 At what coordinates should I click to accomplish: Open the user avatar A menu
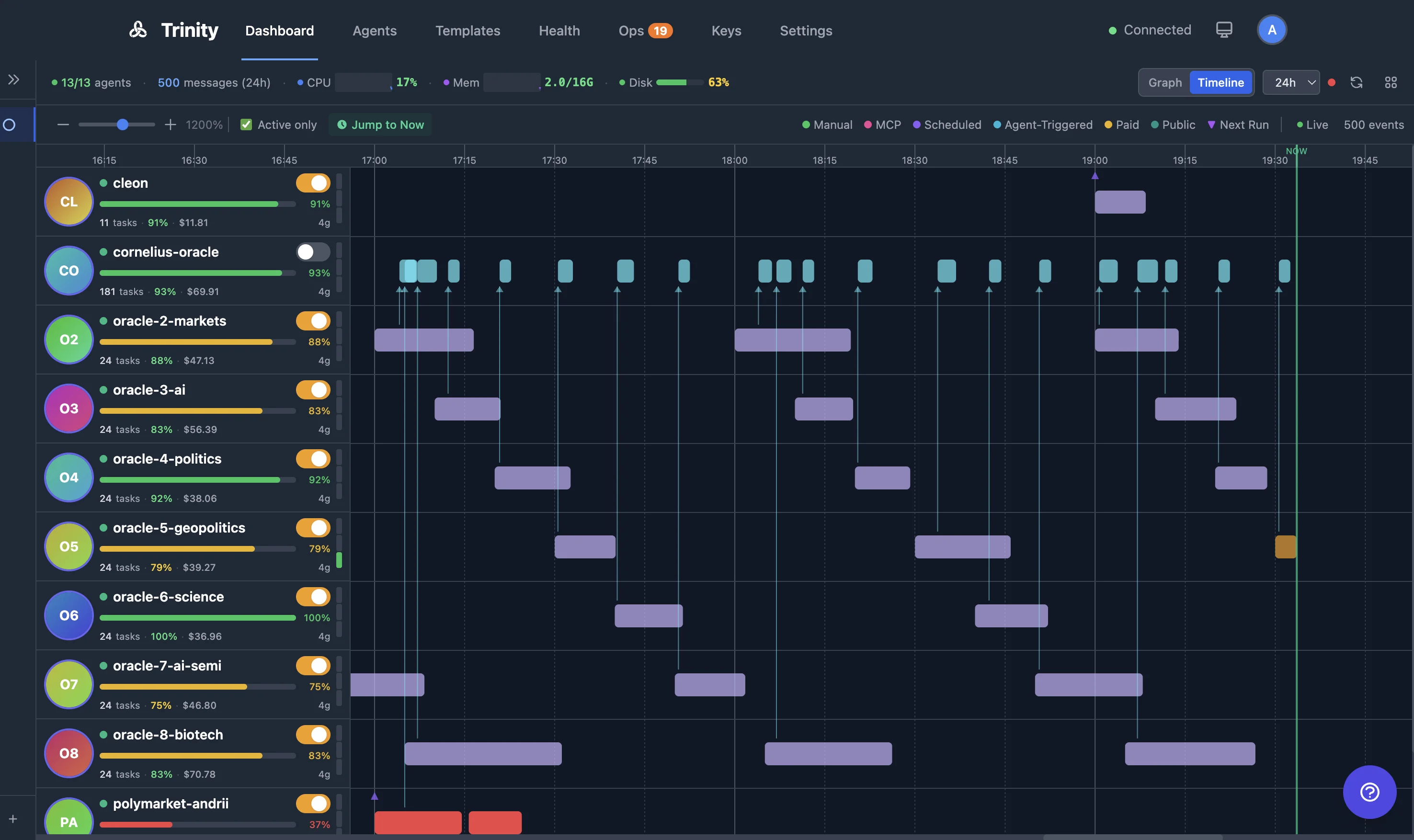(x=1271, y=30)
